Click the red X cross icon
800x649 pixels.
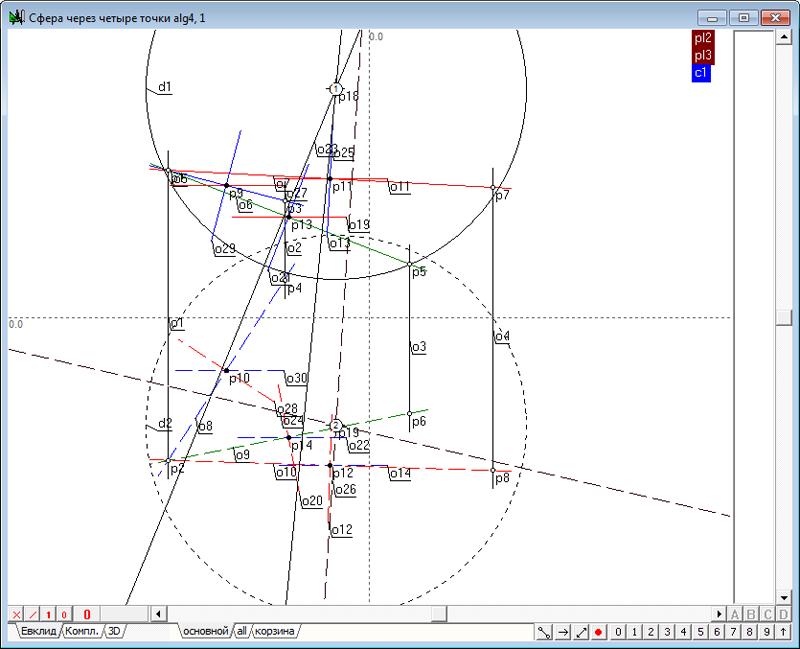[16, 614]
